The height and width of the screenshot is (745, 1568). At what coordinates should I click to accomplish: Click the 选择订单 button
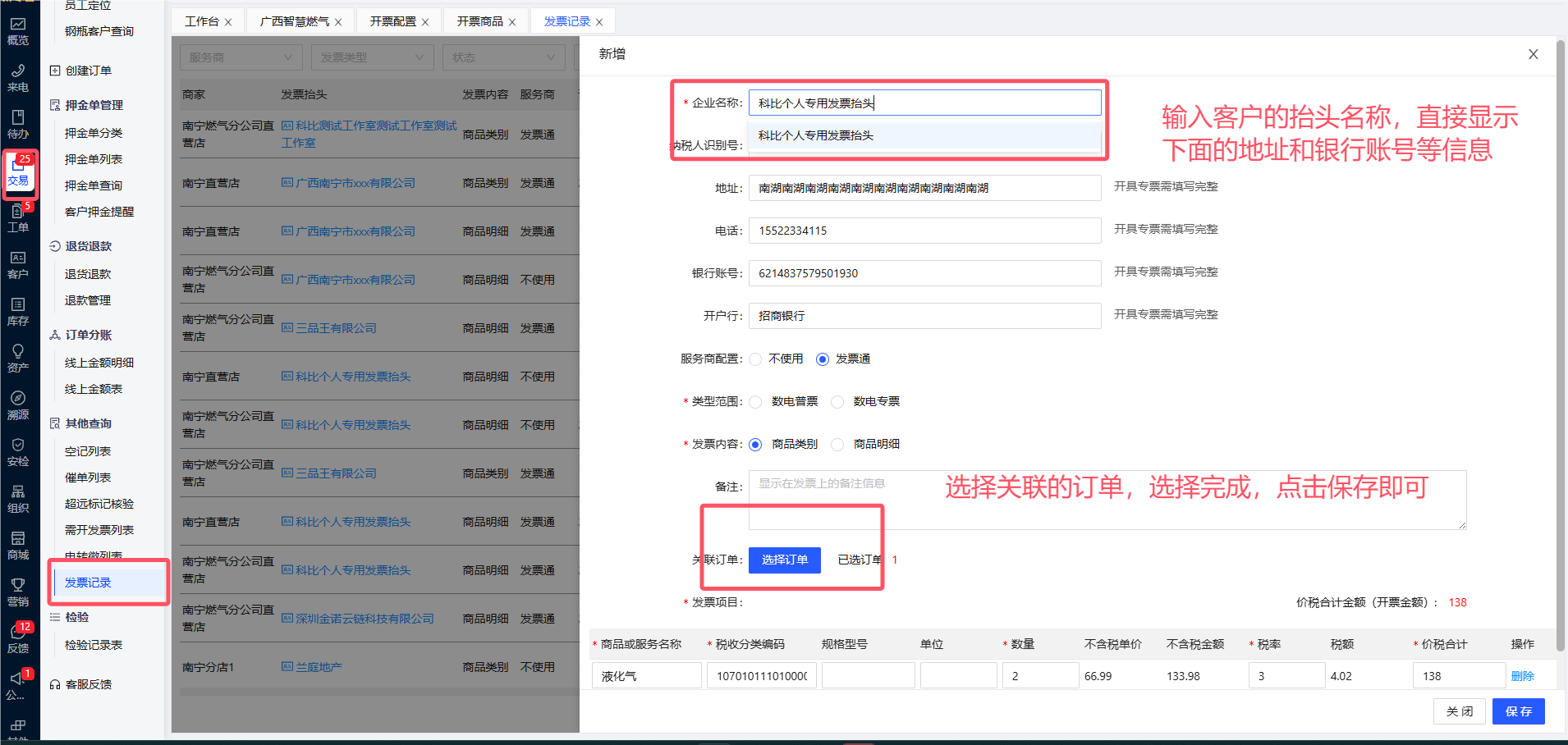tap(785, 560)
